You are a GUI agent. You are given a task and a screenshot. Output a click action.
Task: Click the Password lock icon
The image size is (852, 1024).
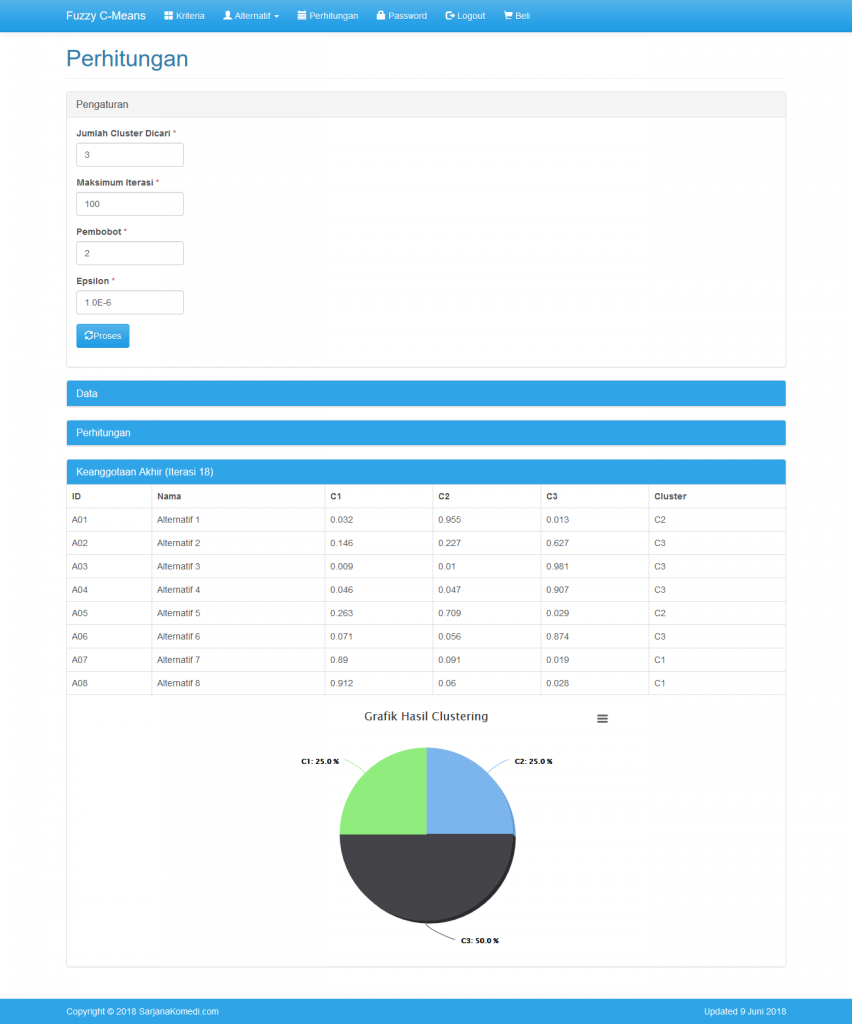point(381,16)
